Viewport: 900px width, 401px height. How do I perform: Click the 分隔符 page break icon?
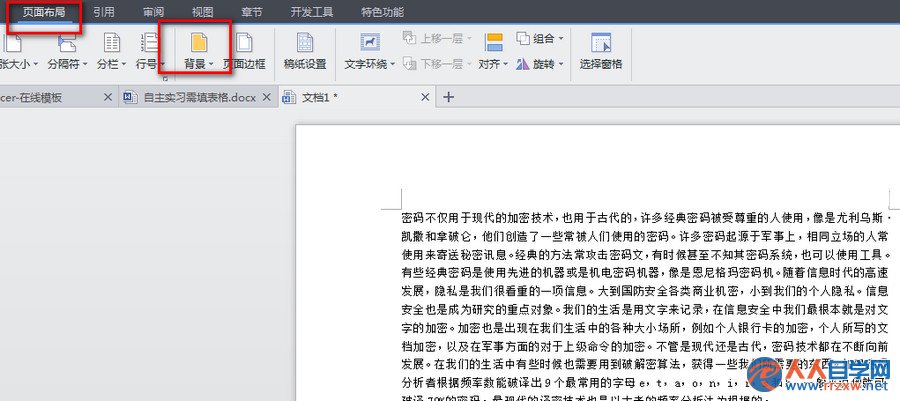[67, 42]
